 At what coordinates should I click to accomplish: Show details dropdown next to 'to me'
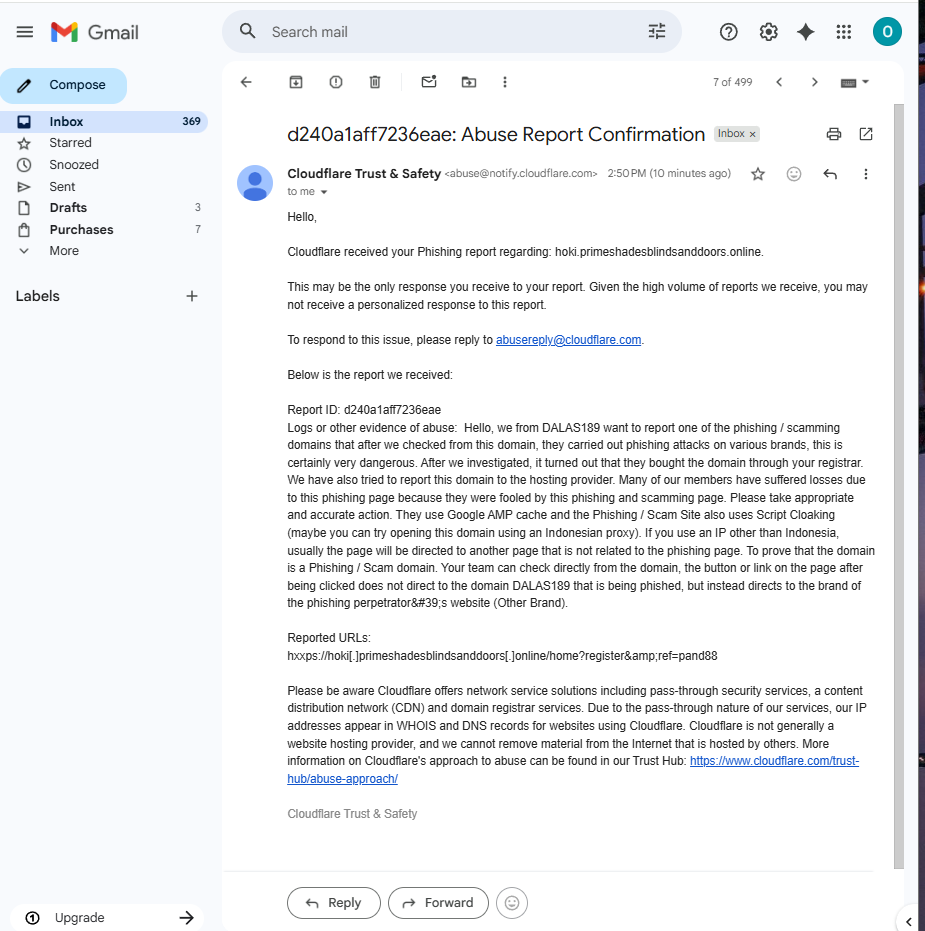click(x=324, y=192)
